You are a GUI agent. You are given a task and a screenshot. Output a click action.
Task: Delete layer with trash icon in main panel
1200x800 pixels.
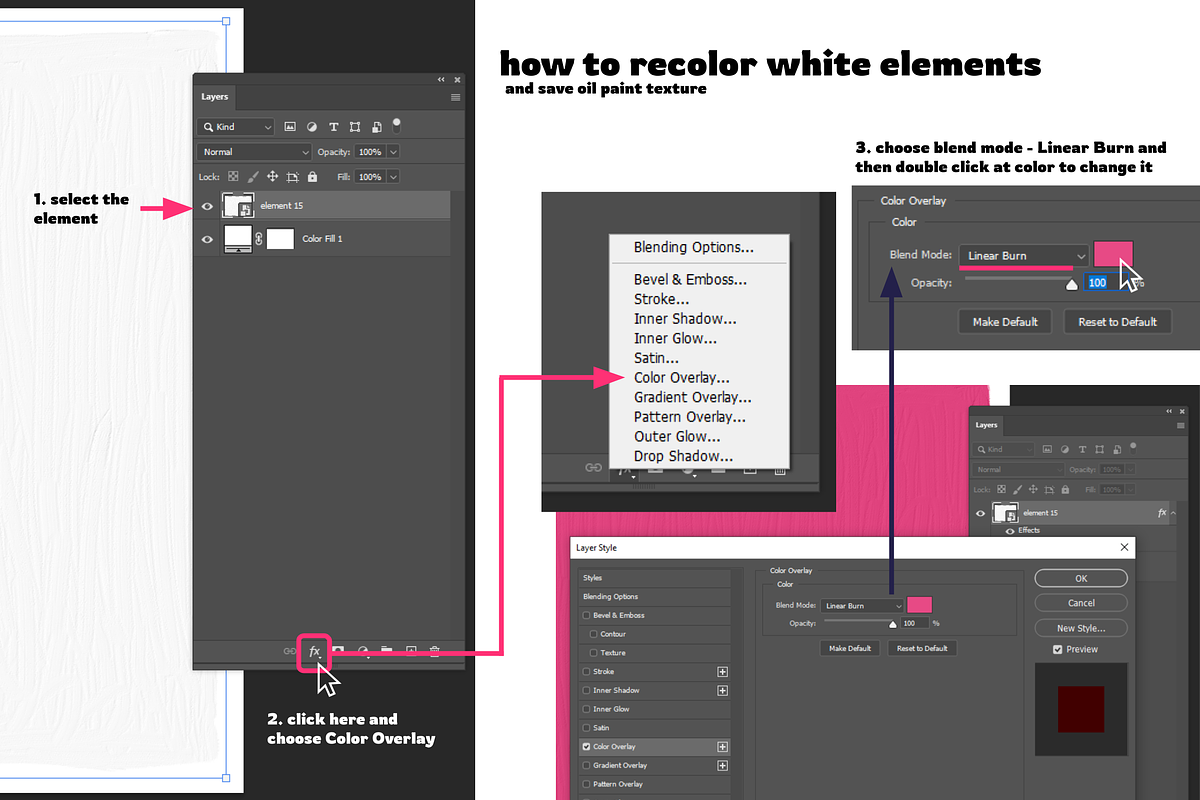pyautogui.click(x=434, y=651)
